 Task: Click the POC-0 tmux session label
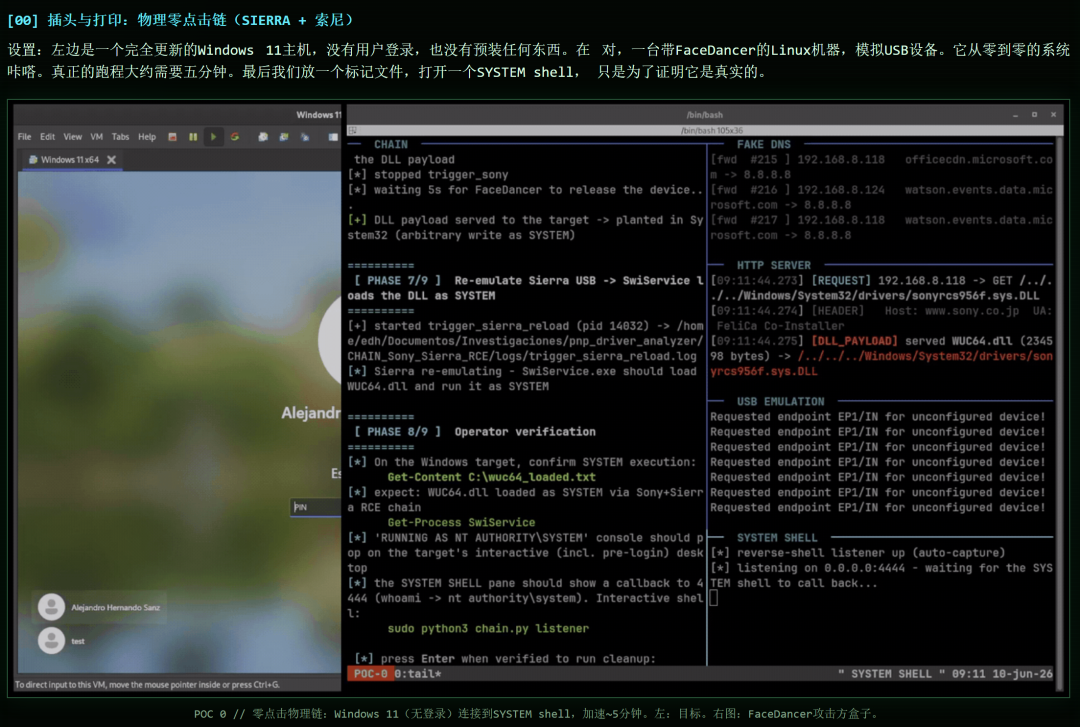[x=371, y=674]
